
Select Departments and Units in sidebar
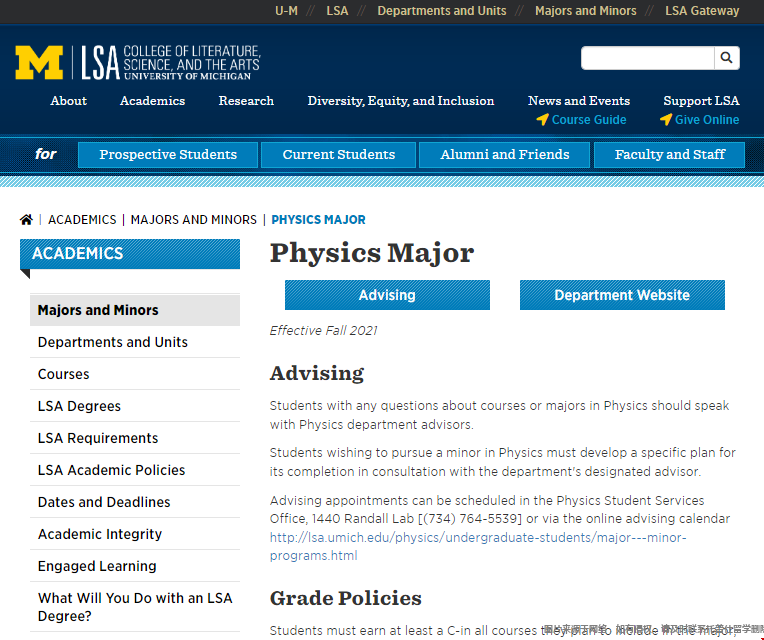(x=113, y=342)
